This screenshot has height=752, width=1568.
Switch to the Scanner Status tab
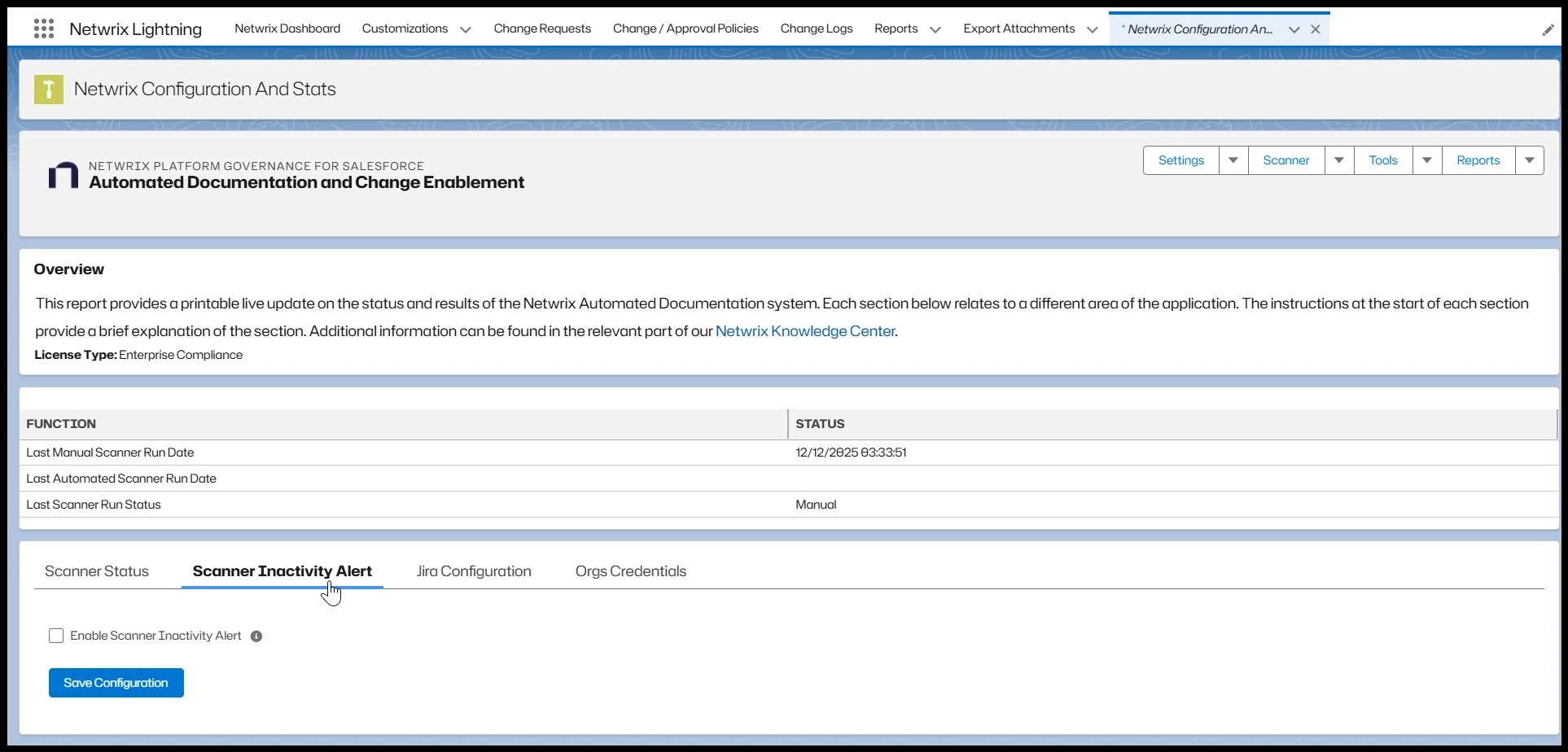click(x=97, y=571)
